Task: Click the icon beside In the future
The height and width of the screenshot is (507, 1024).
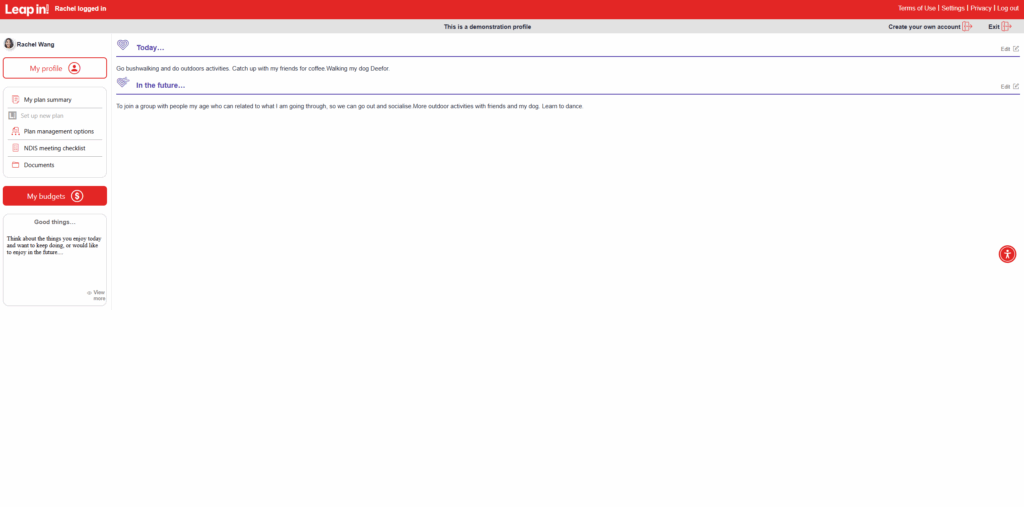Action: (123, 84)
